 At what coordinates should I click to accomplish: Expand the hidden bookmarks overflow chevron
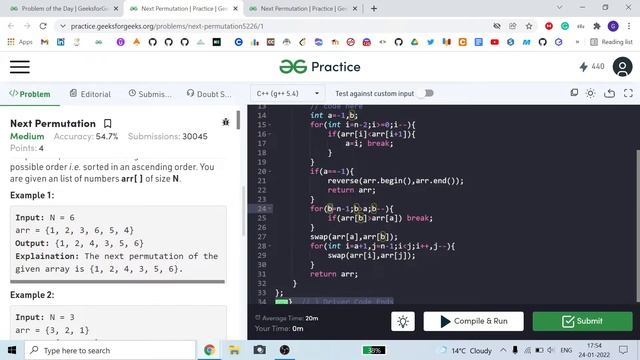tap(577, 42)
